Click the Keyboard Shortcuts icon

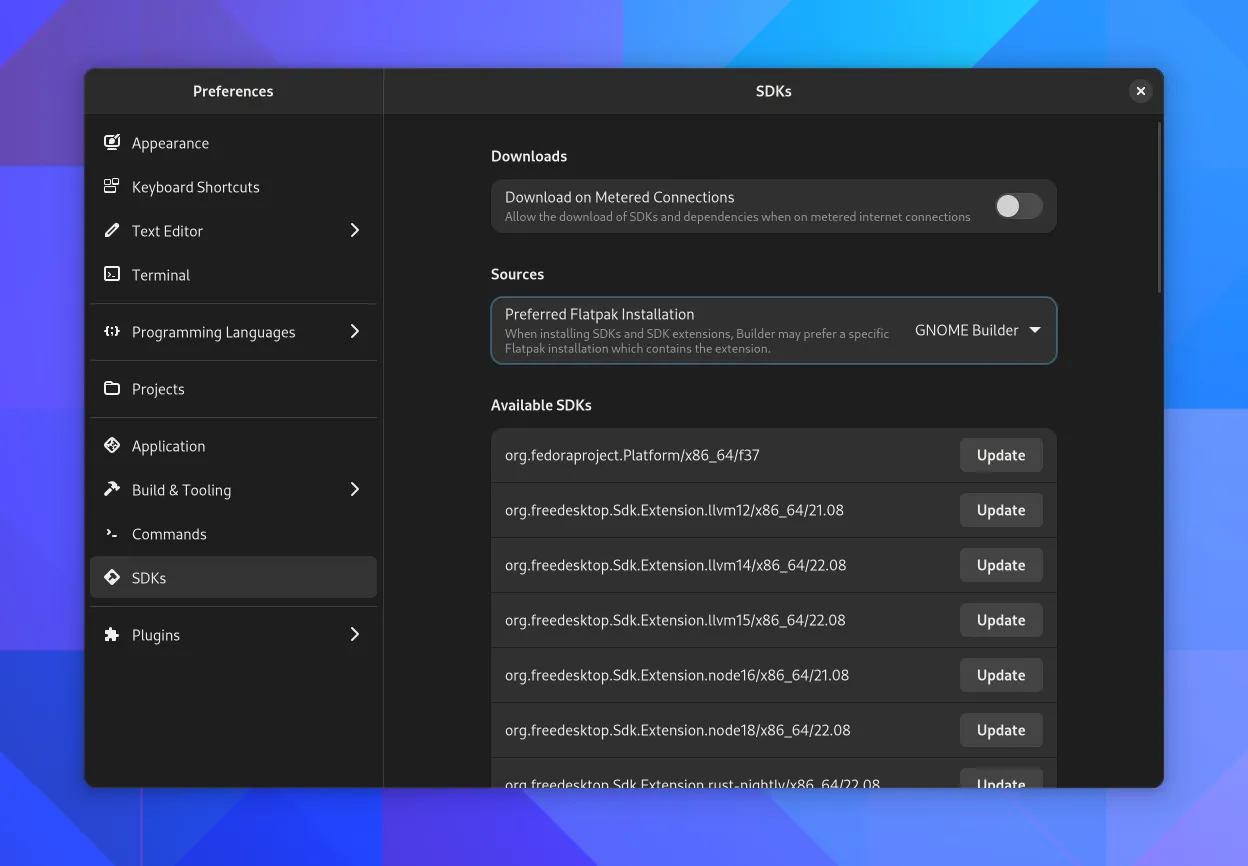pos(112,187)
